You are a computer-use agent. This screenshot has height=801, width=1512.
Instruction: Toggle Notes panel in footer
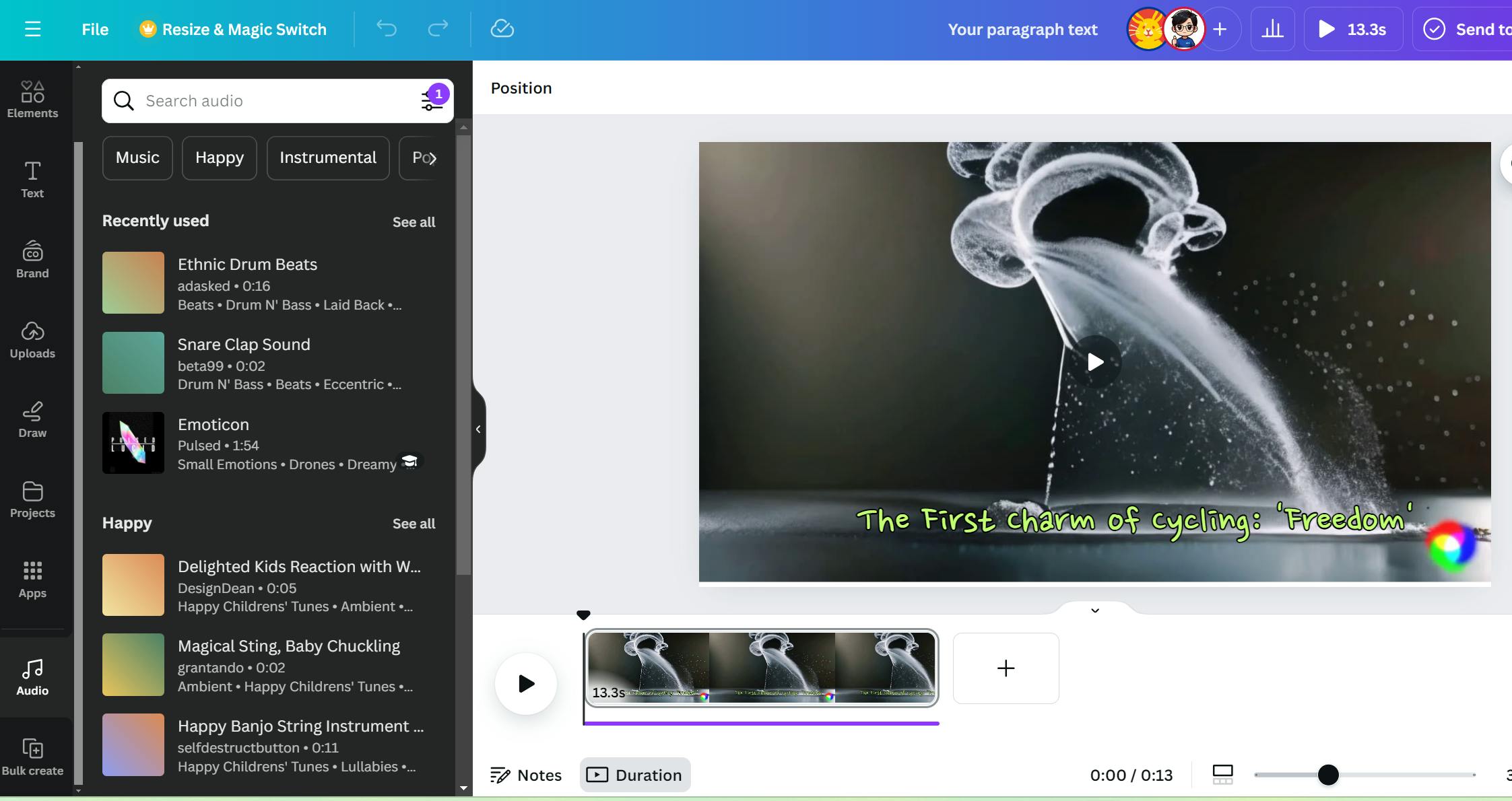[x=526, y=775]
